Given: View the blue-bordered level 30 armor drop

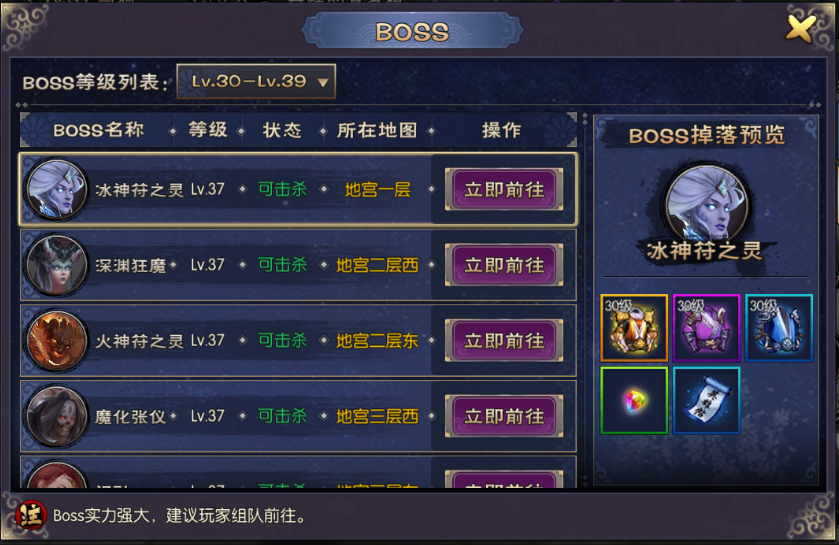Looking at the screenshot, I should 779,327.
